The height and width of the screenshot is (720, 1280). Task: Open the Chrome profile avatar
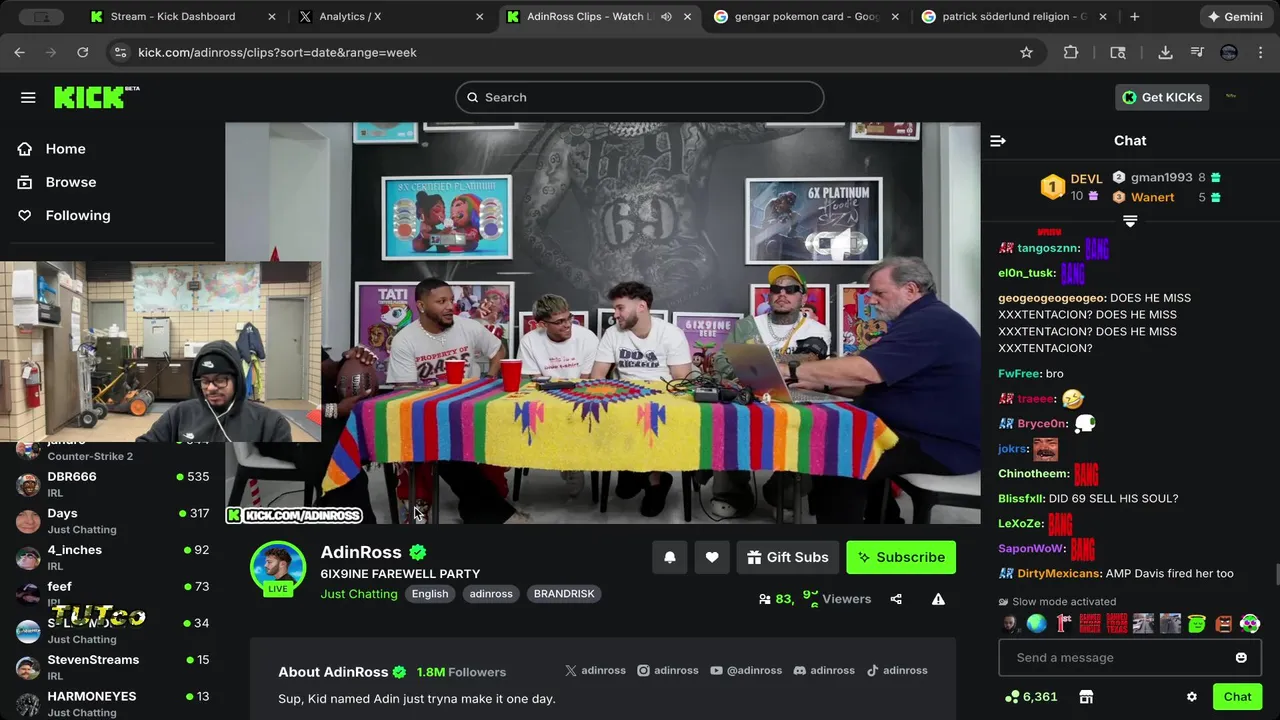1229,52
